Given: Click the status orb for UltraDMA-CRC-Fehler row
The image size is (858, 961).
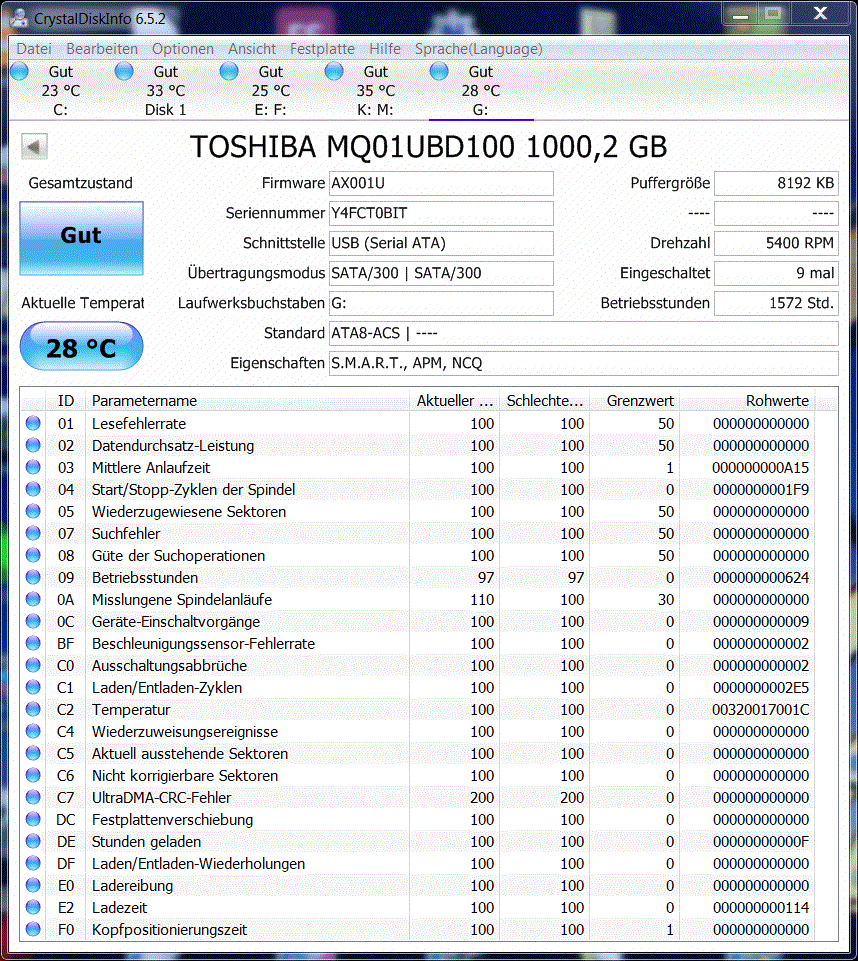Looking at the screenshot, I should tap(33, 797).
